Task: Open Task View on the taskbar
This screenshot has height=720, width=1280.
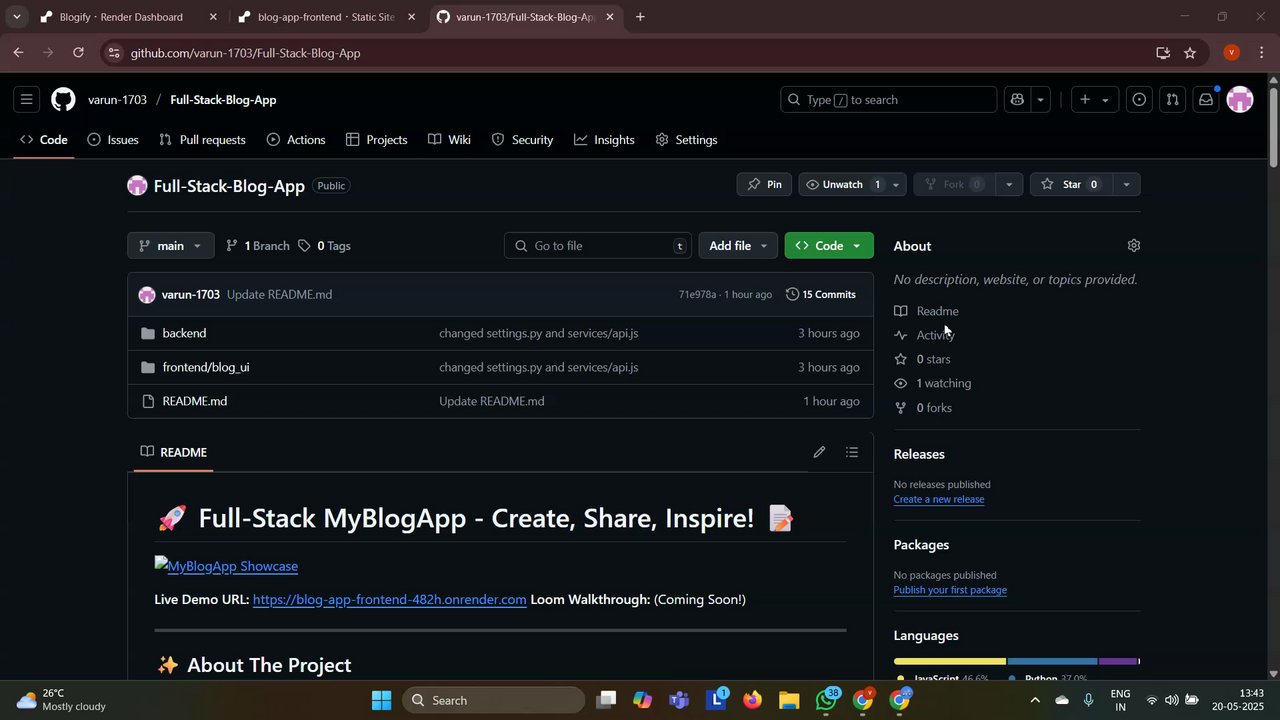Action: [x=605, y=700]
